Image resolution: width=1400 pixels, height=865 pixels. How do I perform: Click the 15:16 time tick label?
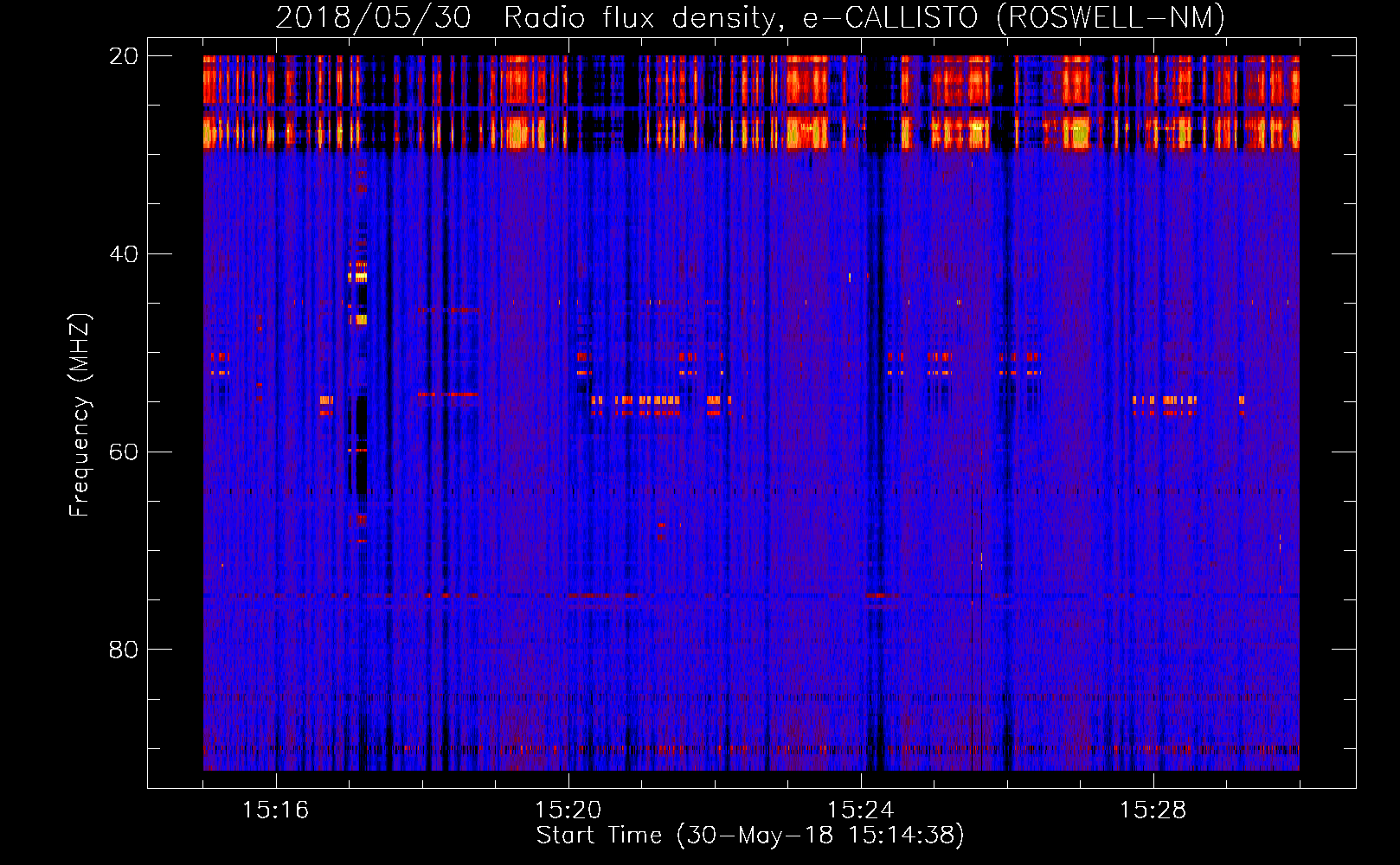pyautogui.click(x=275, y=811)
